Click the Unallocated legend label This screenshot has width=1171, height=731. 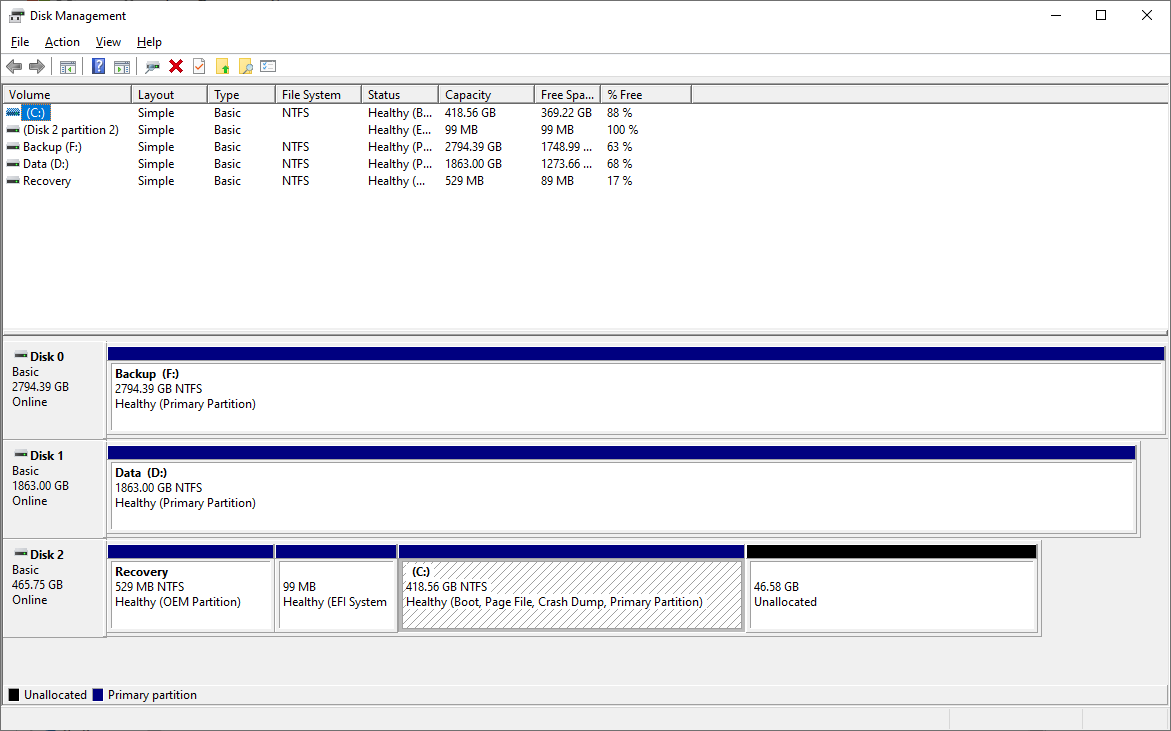55,695
